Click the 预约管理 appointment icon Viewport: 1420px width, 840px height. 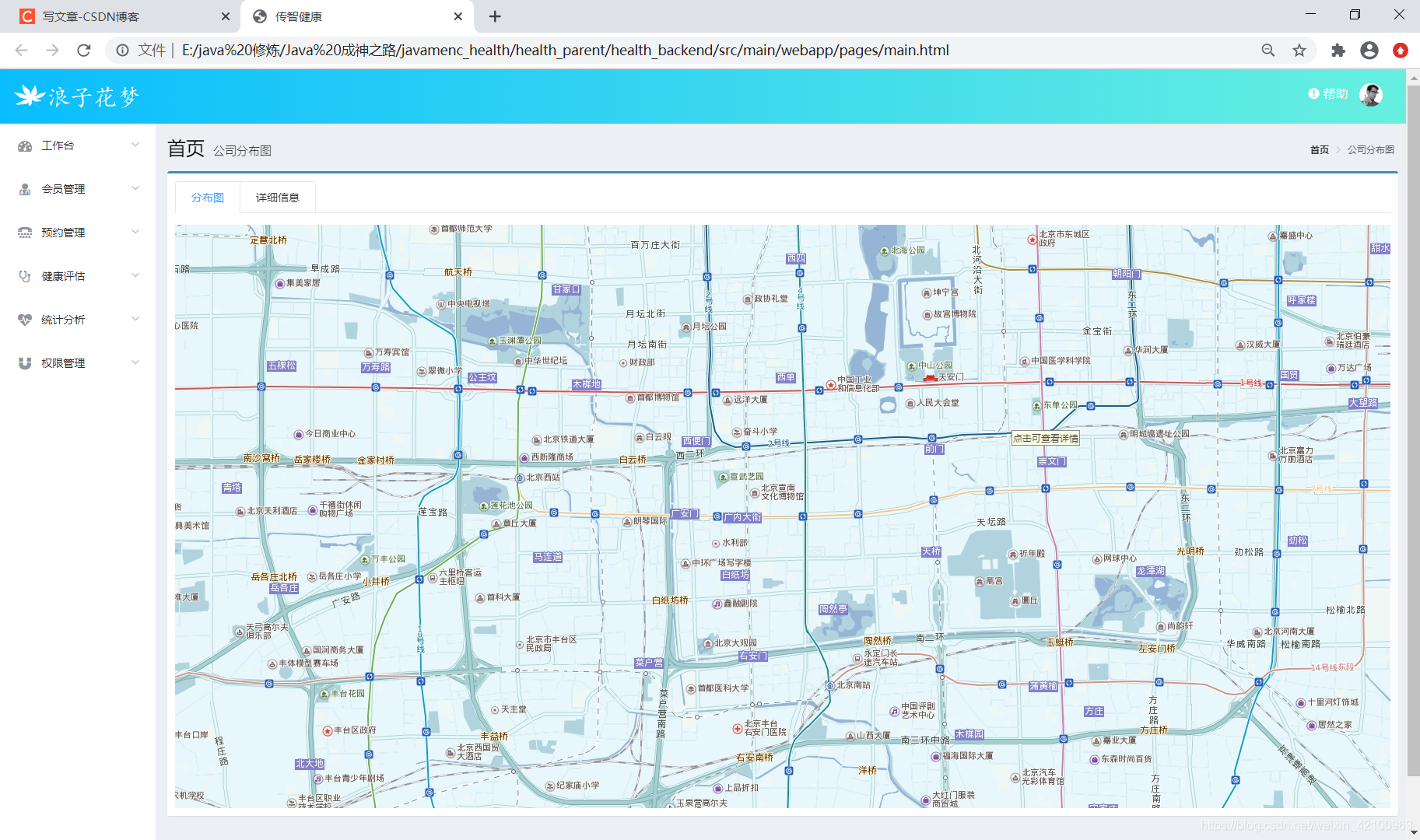25,233
